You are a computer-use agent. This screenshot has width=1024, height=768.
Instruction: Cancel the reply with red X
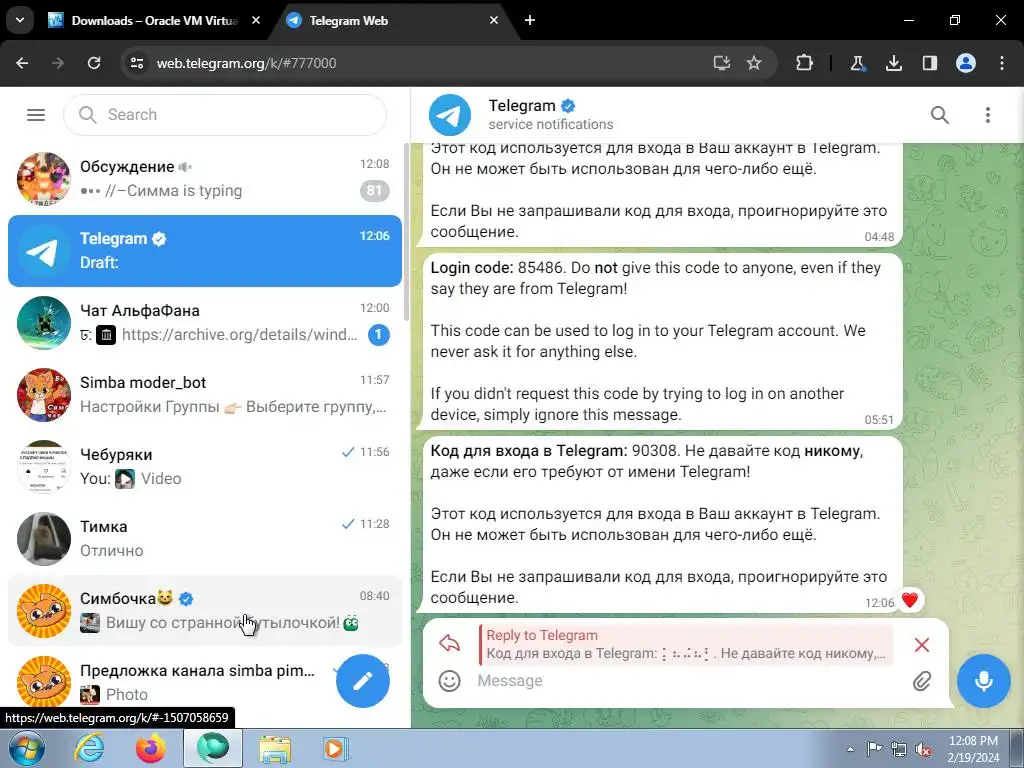tap(921, 645)
